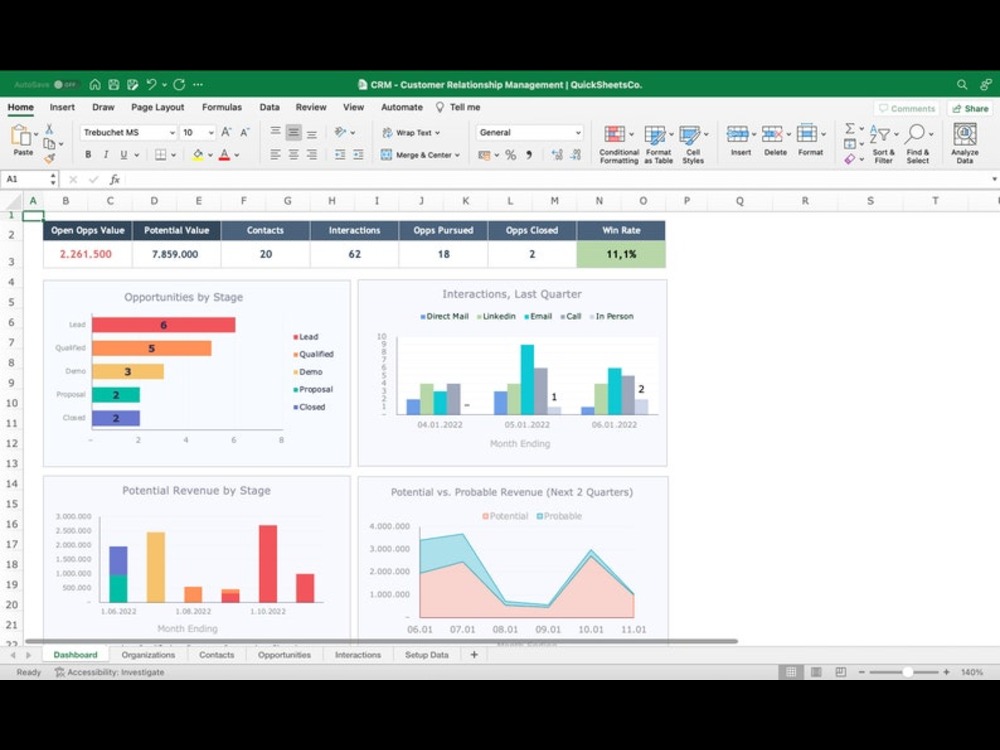
Task: Toggle center horizontal text alignment
Action: point(293,154)
